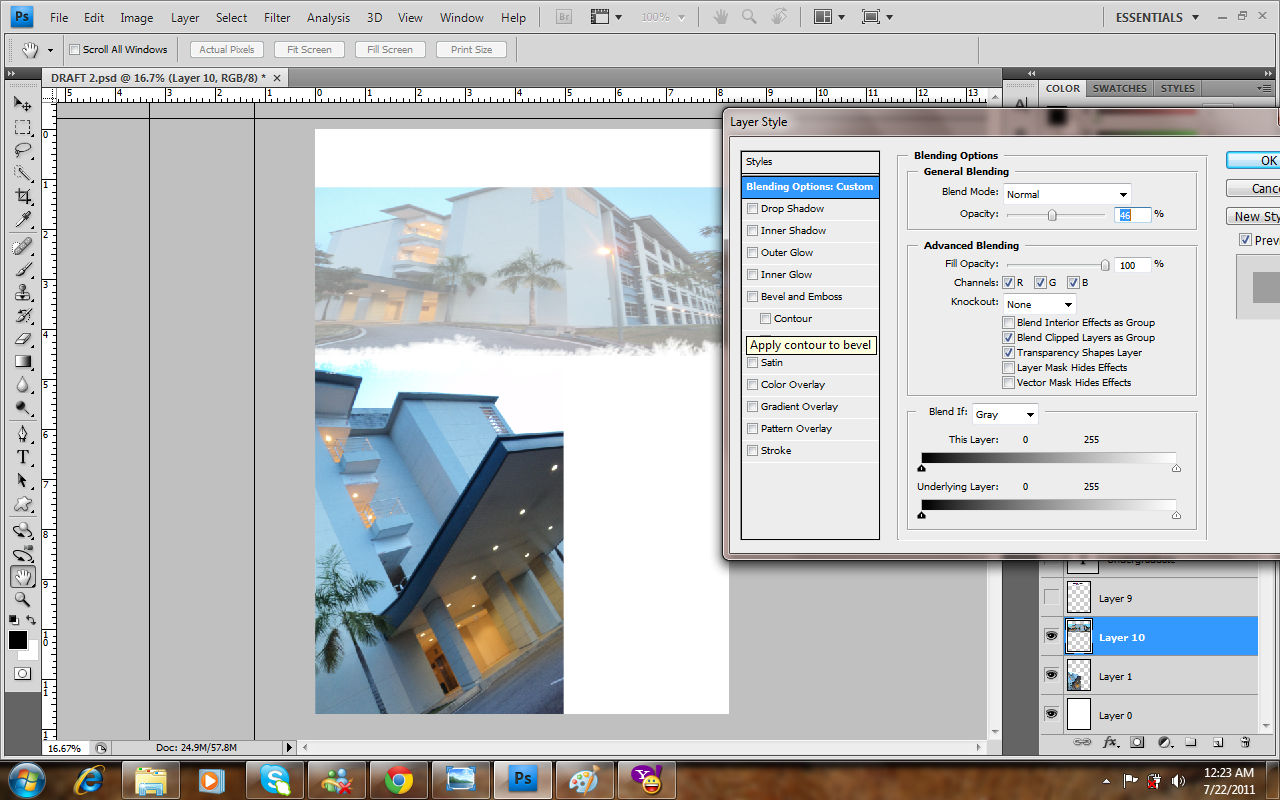Image resolution: width=1280 pixels, height=800 pixels.
Task: Open the ESSENTIALS workspace dropdown
Action: pyautogui.click(x=1157, y=17)
